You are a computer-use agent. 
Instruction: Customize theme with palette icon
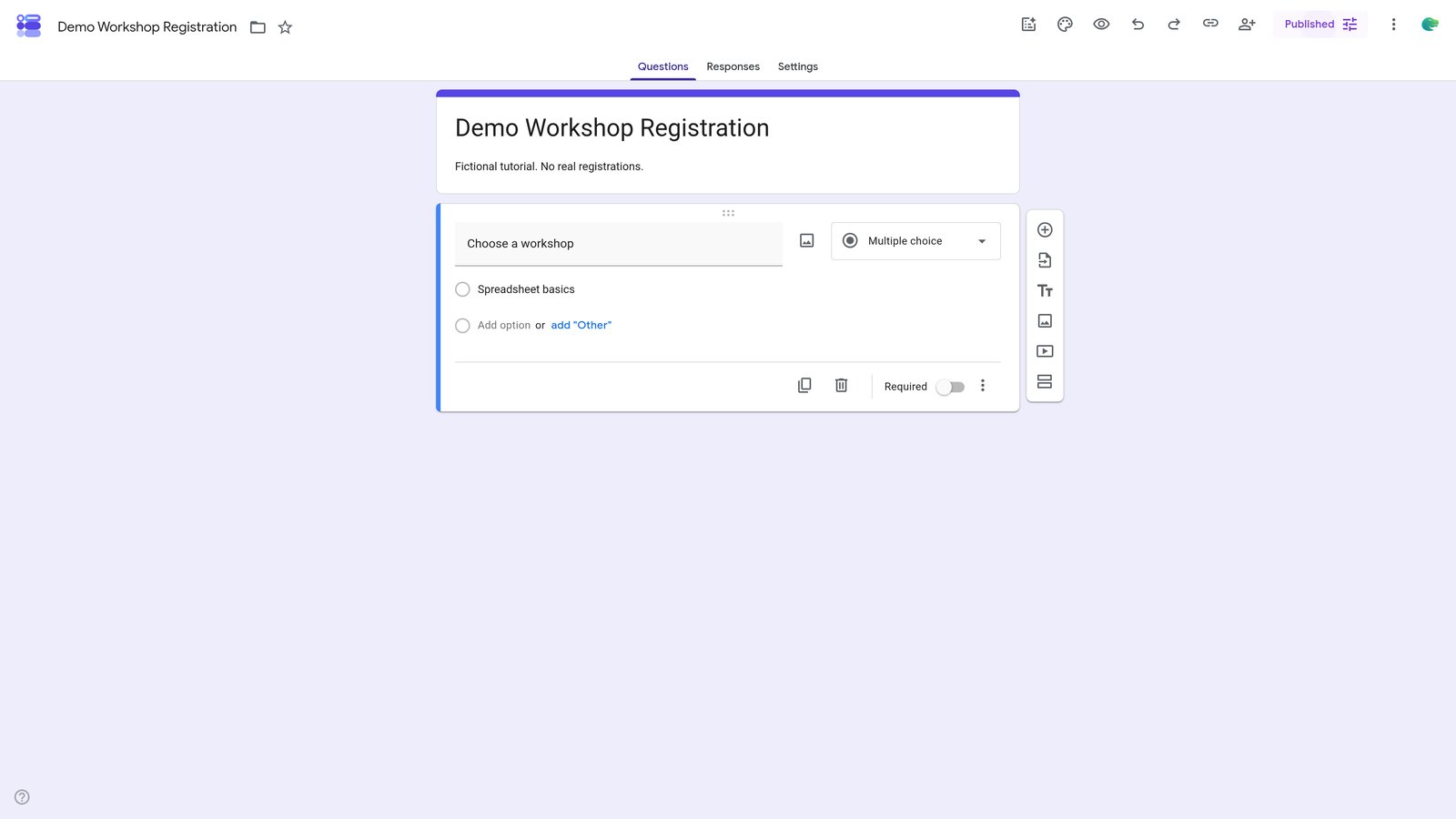click(x=1065, y=25)
